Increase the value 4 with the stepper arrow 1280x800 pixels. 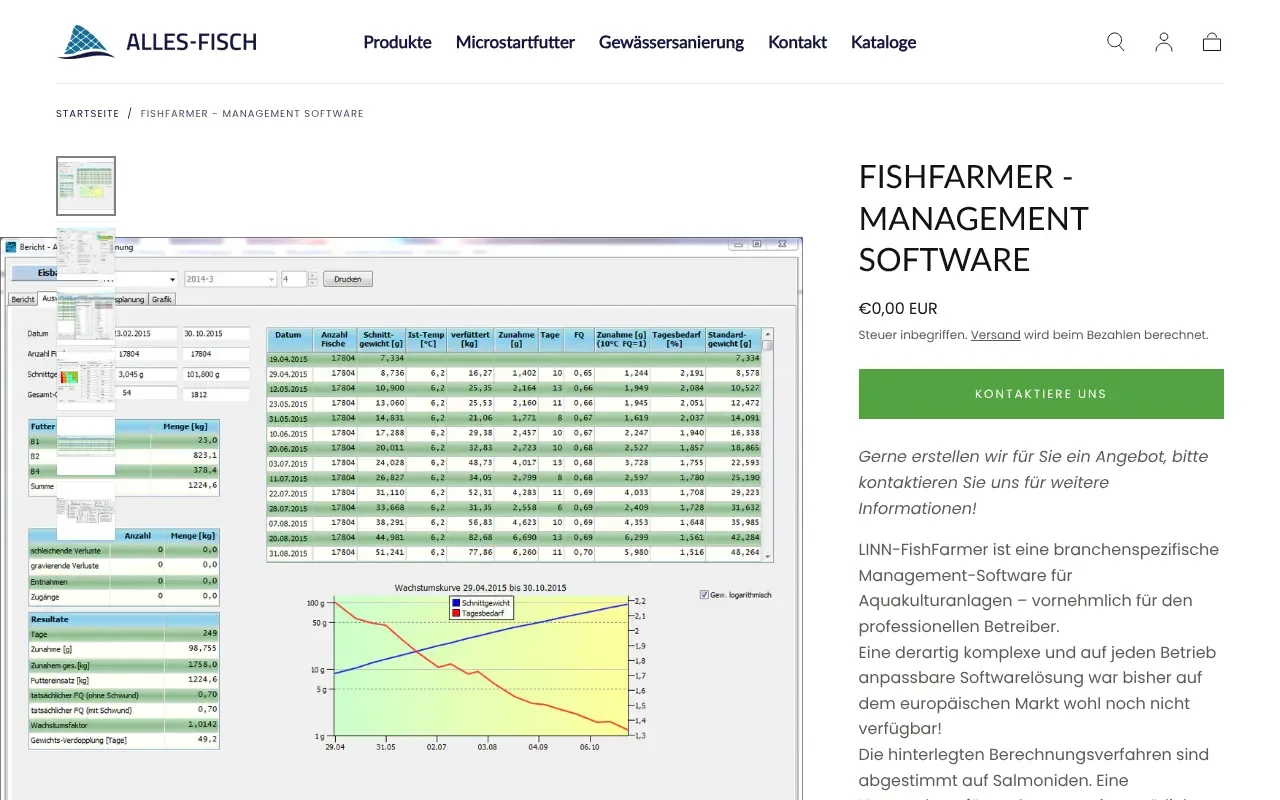point(312,275)
